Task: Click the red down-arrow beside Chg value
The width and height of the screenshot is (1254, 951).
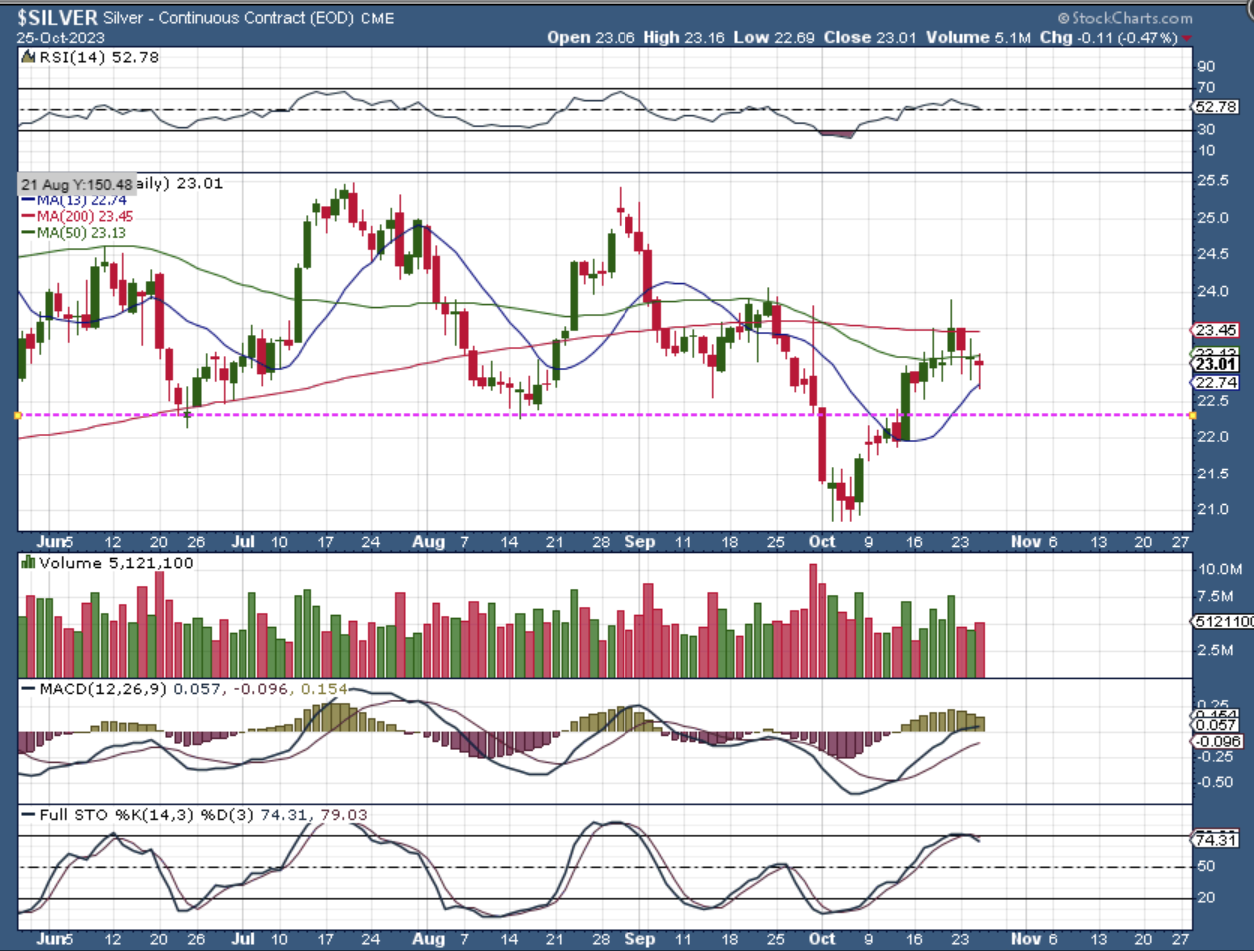Action: 1187,37
